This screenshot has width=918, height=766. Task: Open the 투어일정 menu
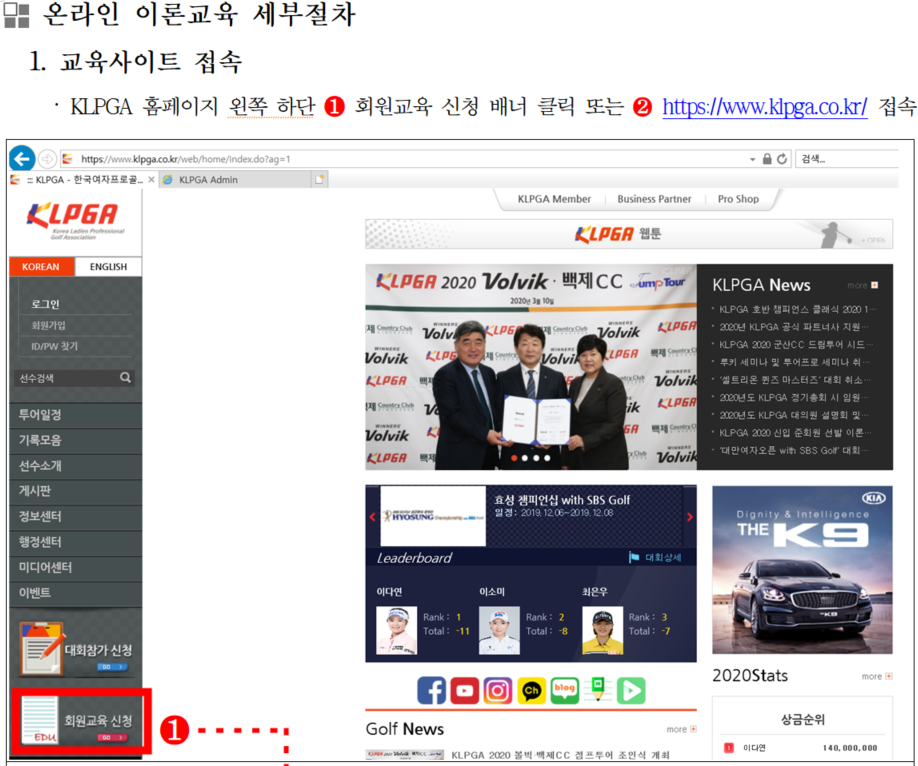tap(76, 415)
